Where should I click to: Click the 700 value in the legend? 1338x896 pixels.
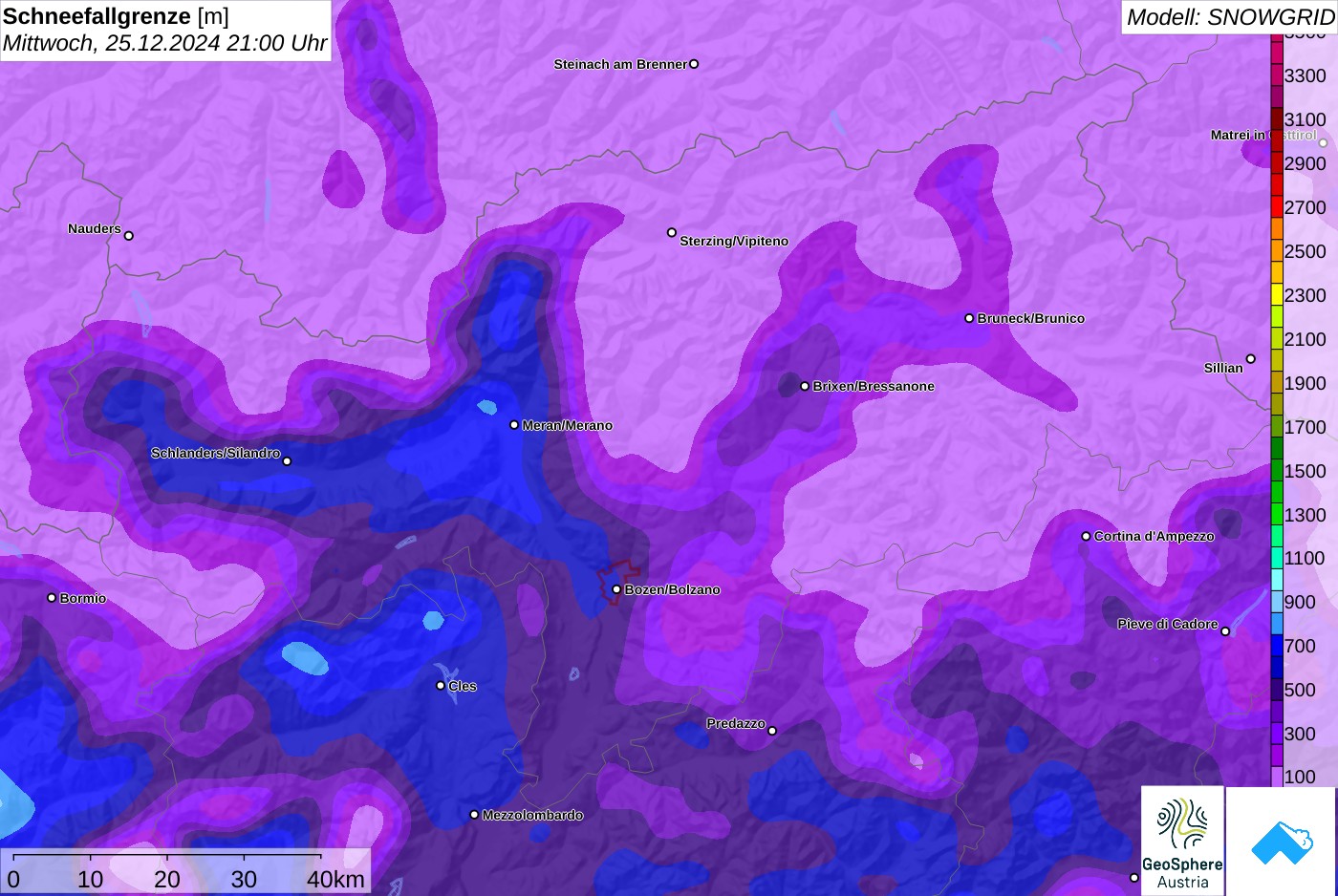point(1300,646)
